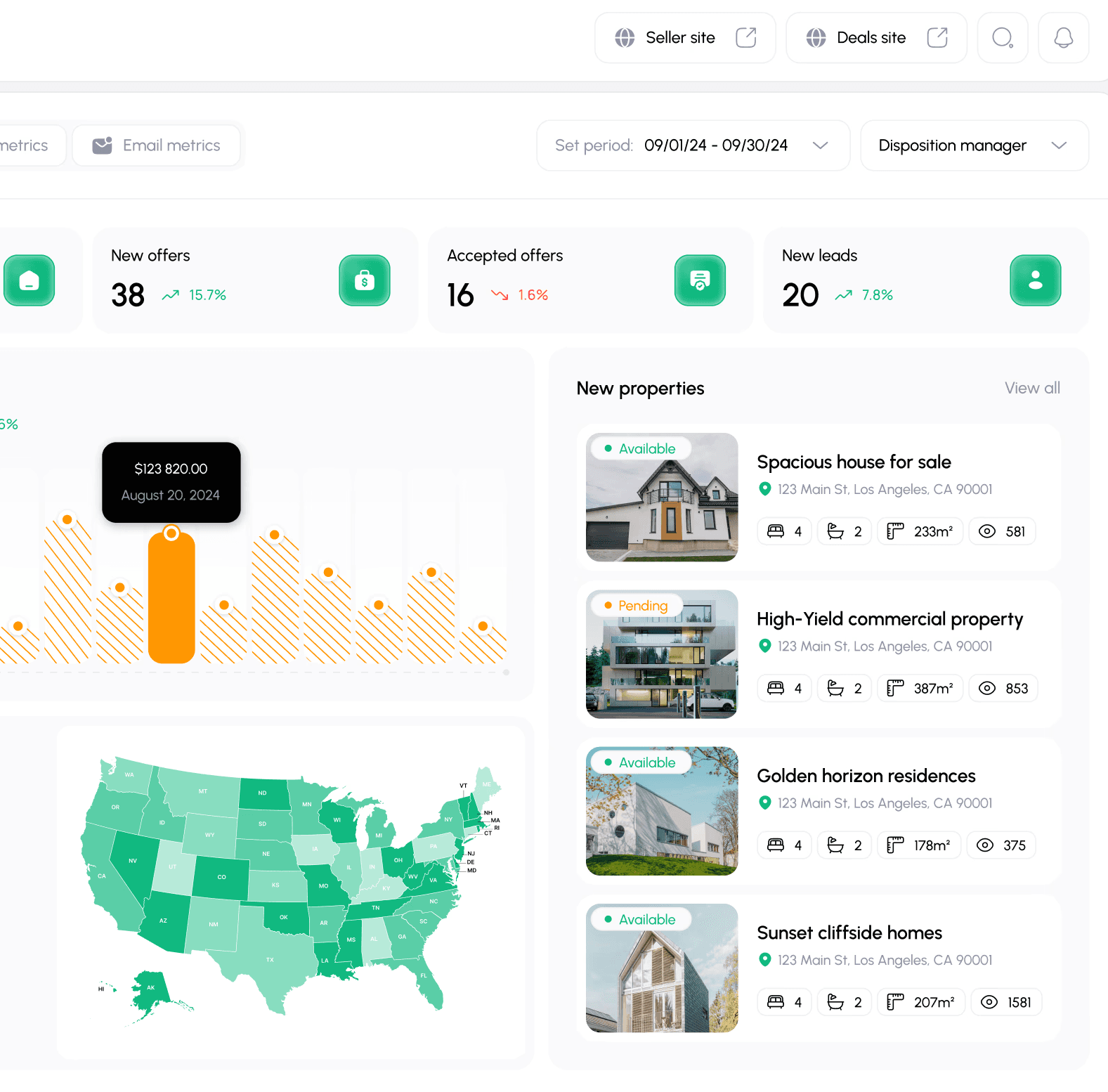Click the Accepted offers 1.6% decrease
The image size is (1108, 1092).
[x=520, y=295]
